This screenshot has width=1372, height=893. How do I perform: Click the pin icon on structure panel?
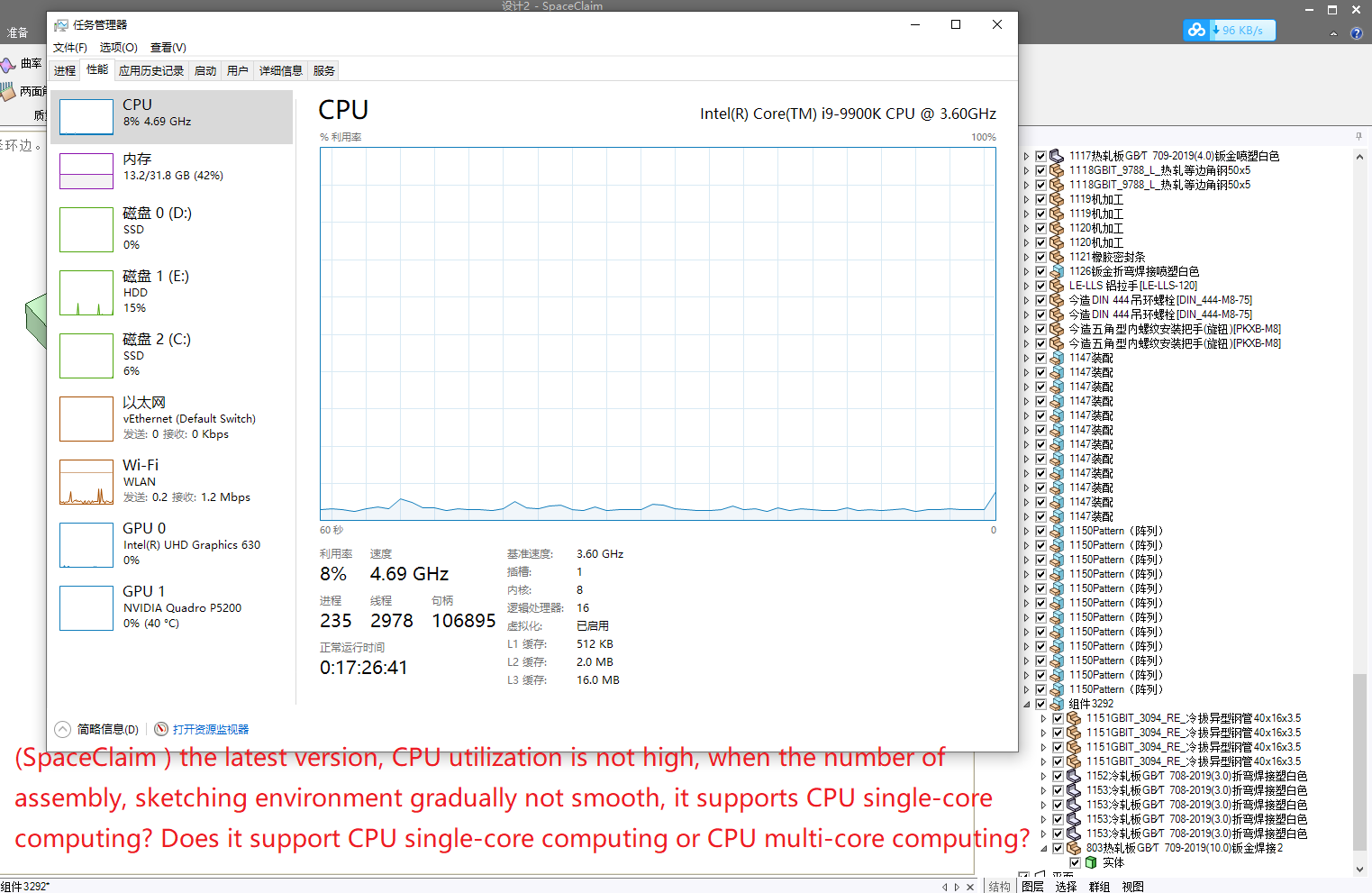1358,137
